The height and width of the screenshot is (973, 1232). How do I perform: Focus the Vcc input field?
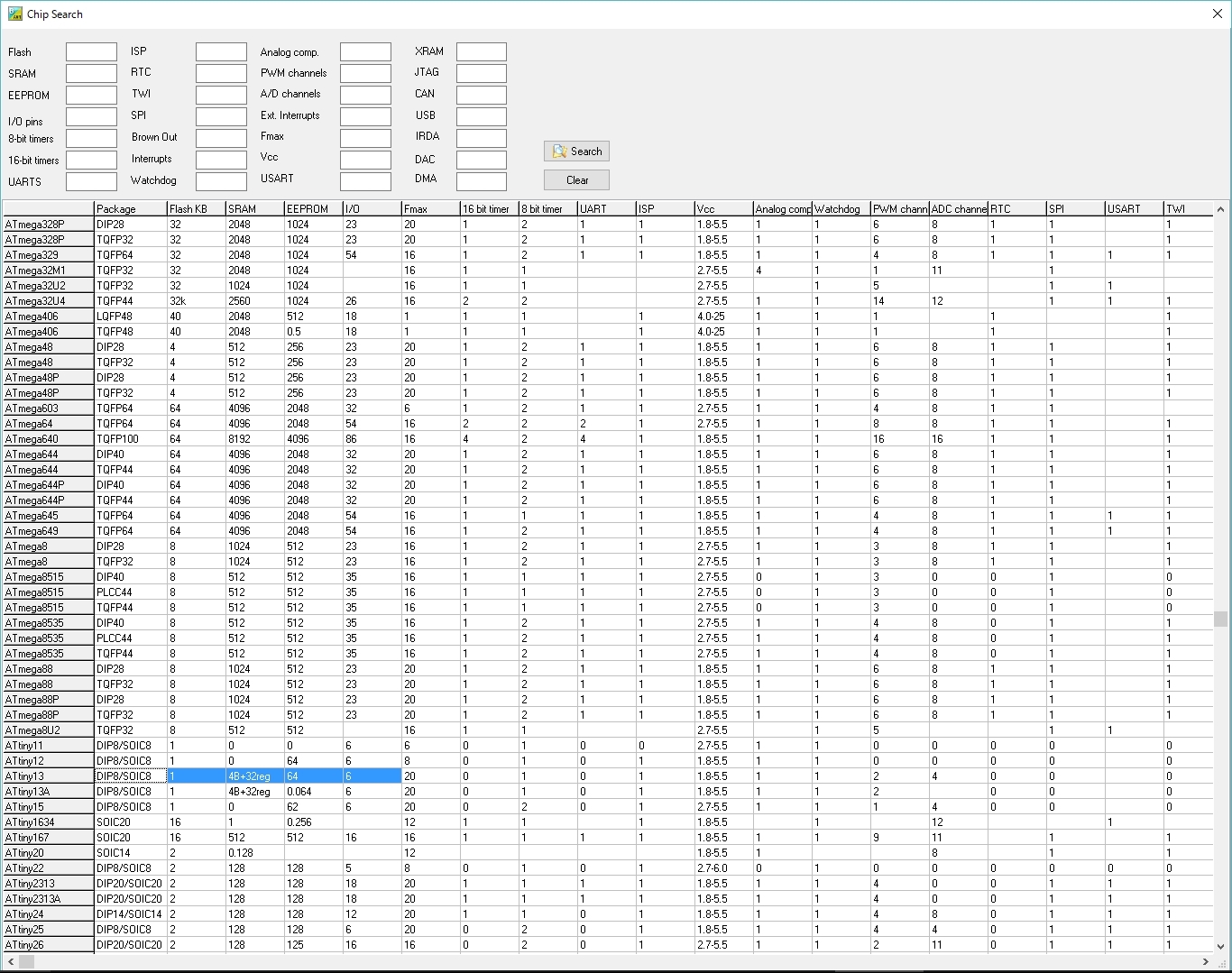pos(365,161)
